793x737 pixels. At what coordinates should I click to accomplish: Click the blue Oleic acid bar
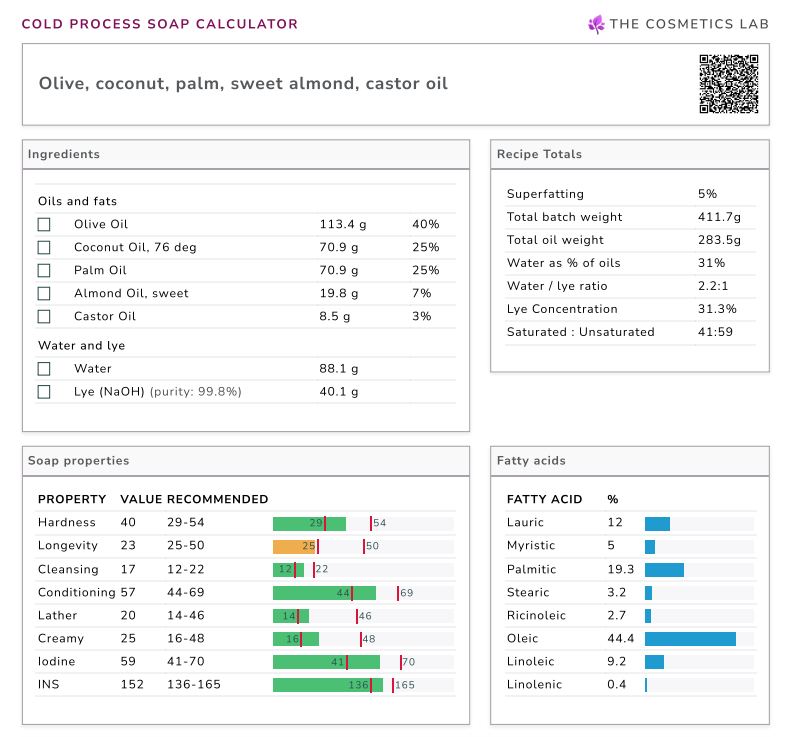[x=690, y=638]
